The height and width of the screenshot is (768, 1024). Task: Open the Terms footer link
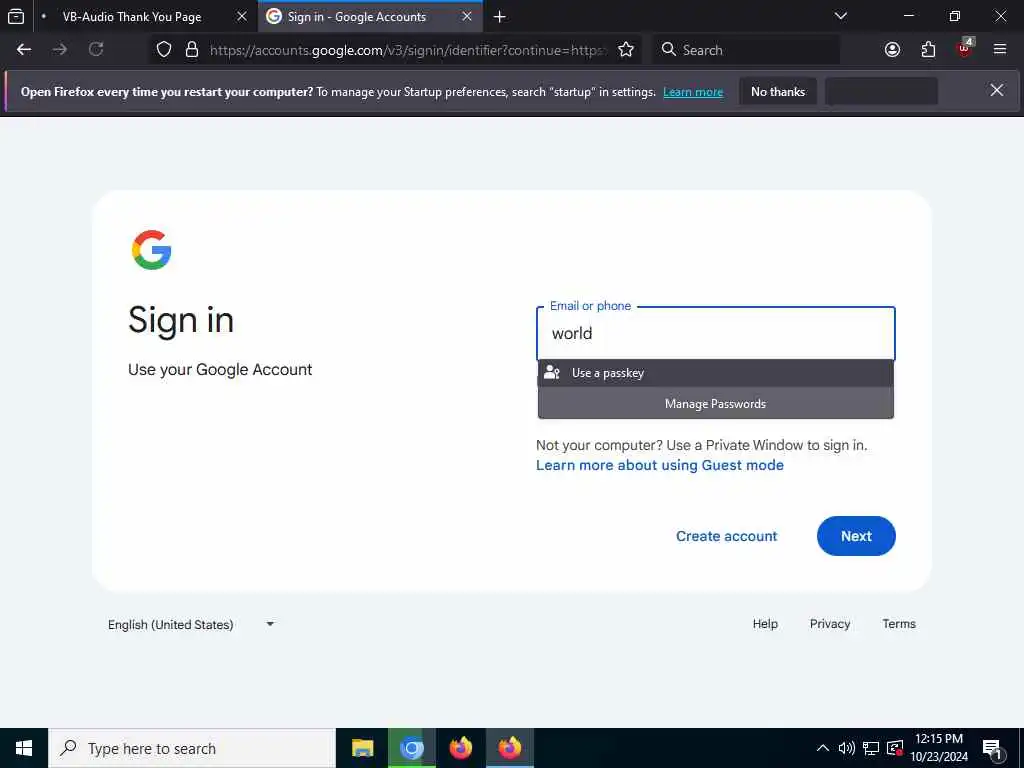click(x=899, y=624)
